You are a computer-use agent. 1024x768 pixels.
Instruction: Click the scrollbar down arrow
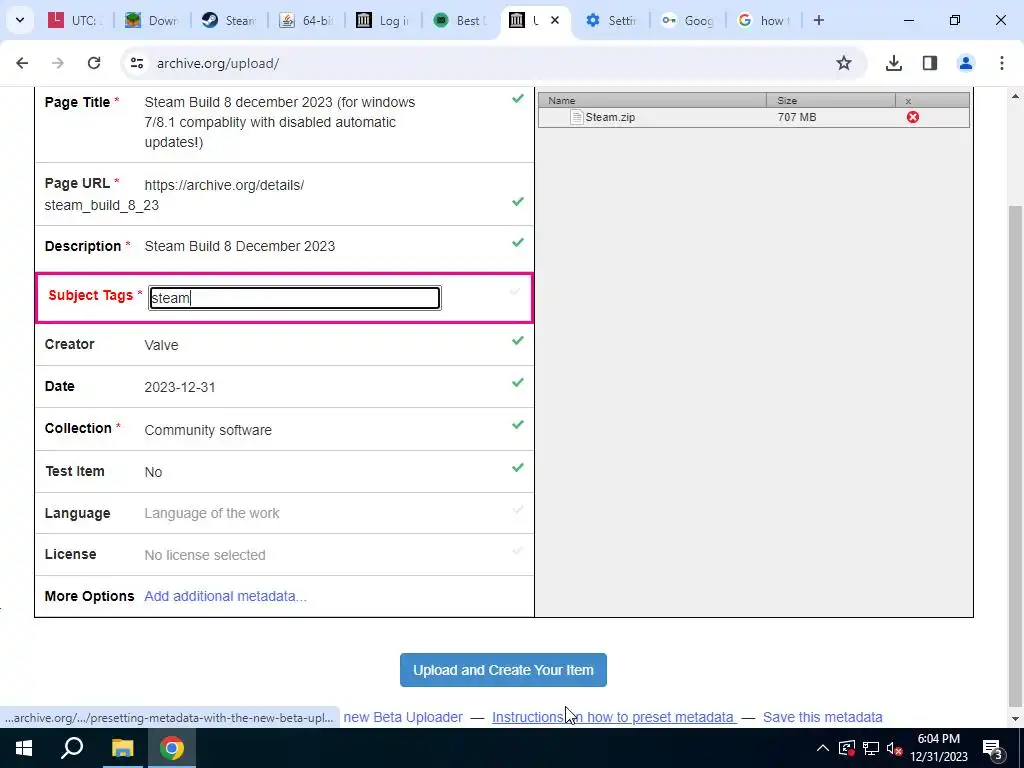[1016, 719]
